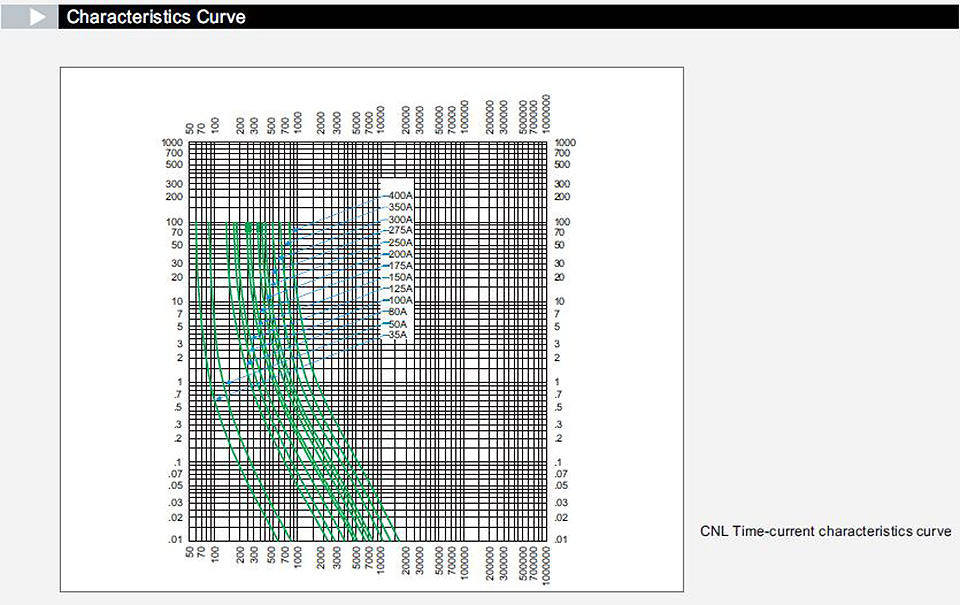Select the 350A curve label
The width and height of the screenshot is (960, 605).
[401, 207]
